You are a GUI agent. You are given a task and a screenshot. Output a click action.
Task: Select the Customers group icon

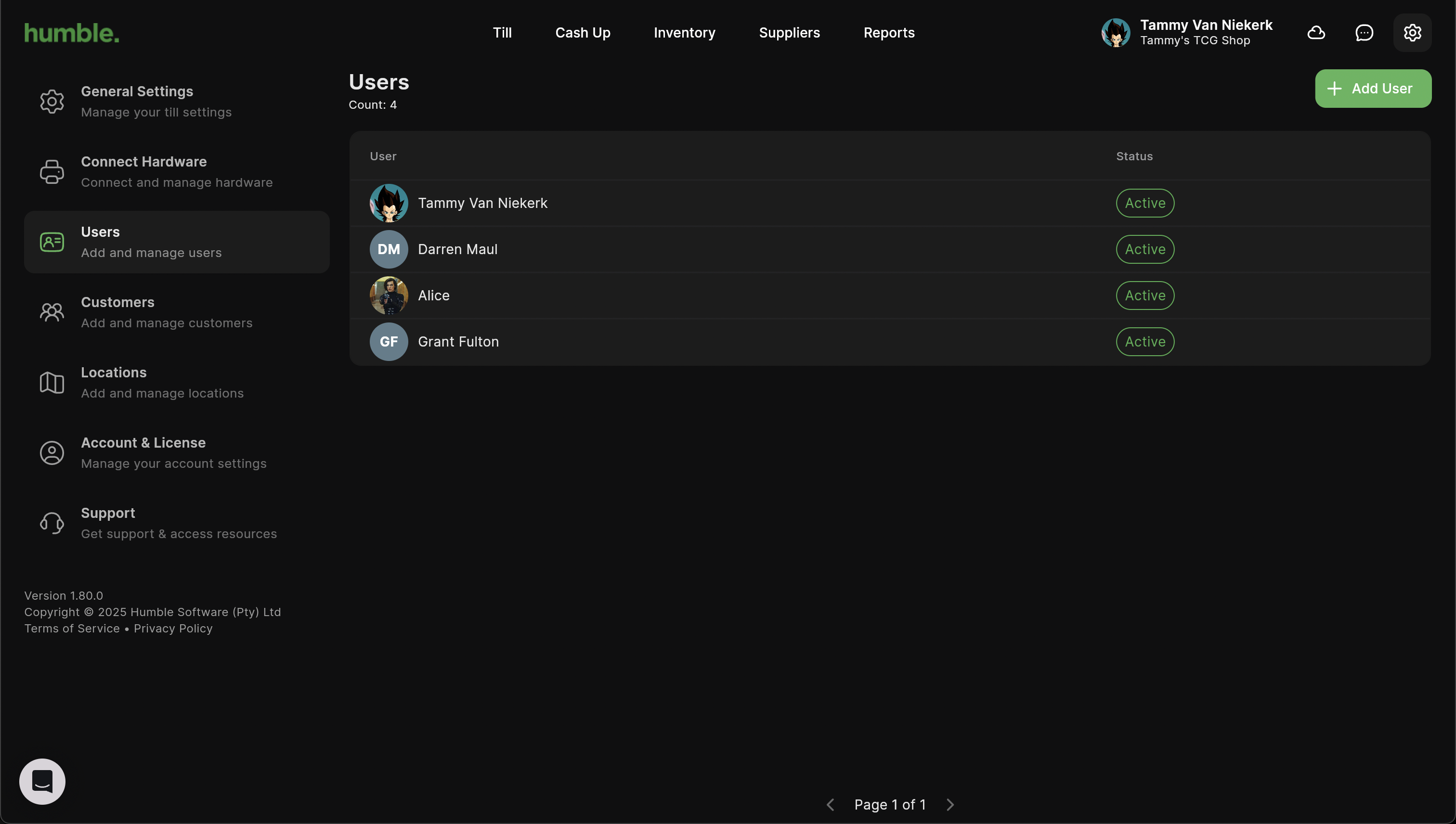52,312
